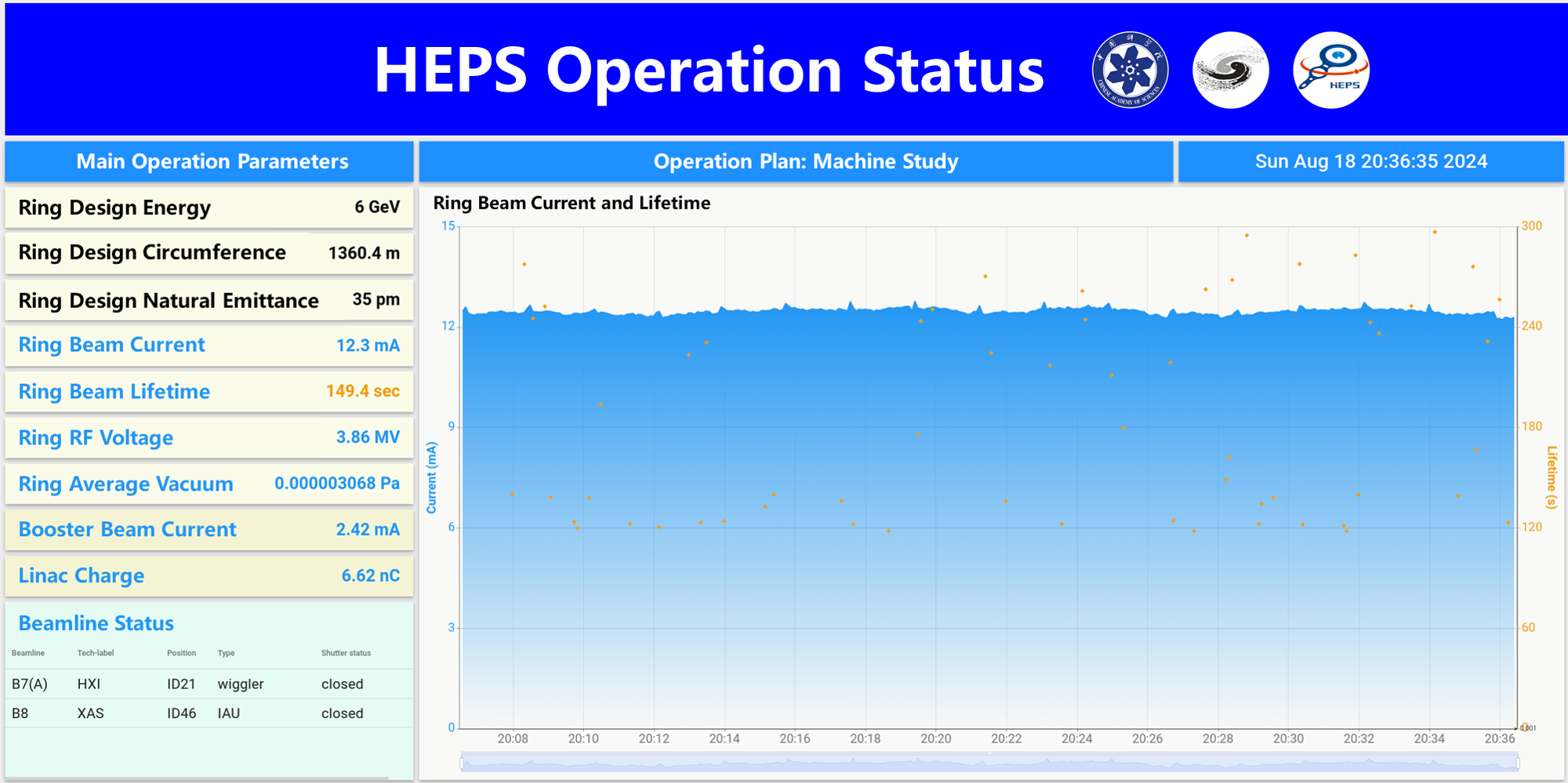Click the Booster Beam Current display

click(209, 529)
